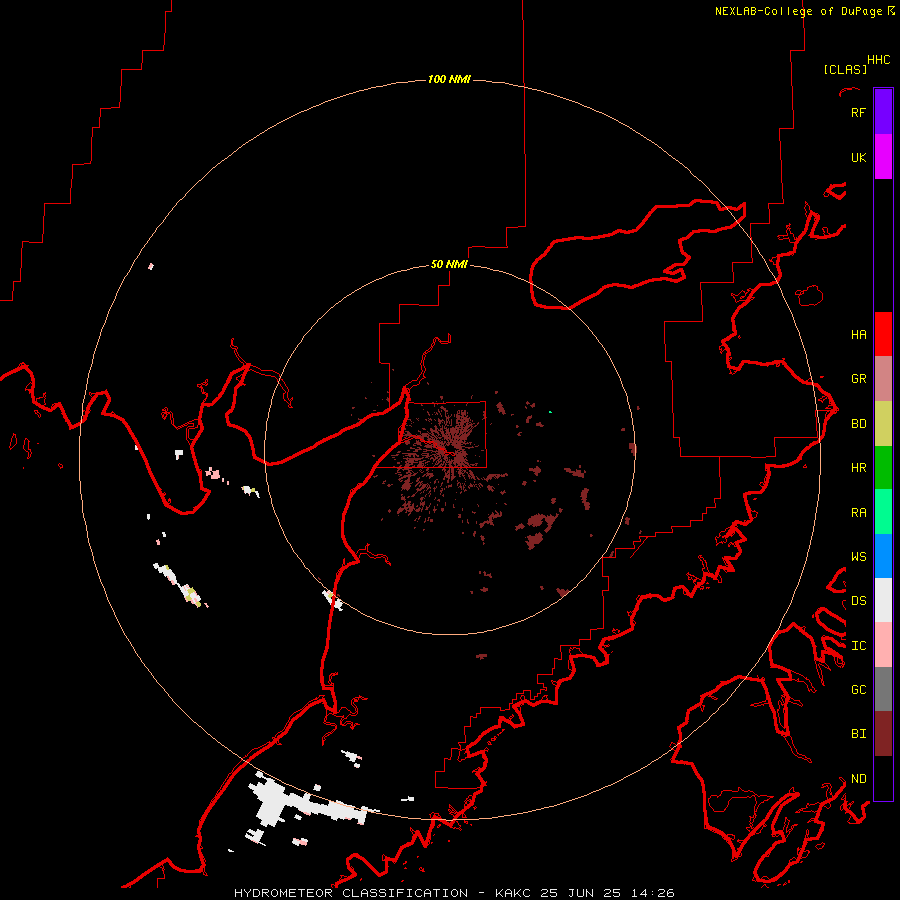The height and width of the screenshot is (900, 900).
Task: Click the RA bright green color swatch
Action: [883, 512]
